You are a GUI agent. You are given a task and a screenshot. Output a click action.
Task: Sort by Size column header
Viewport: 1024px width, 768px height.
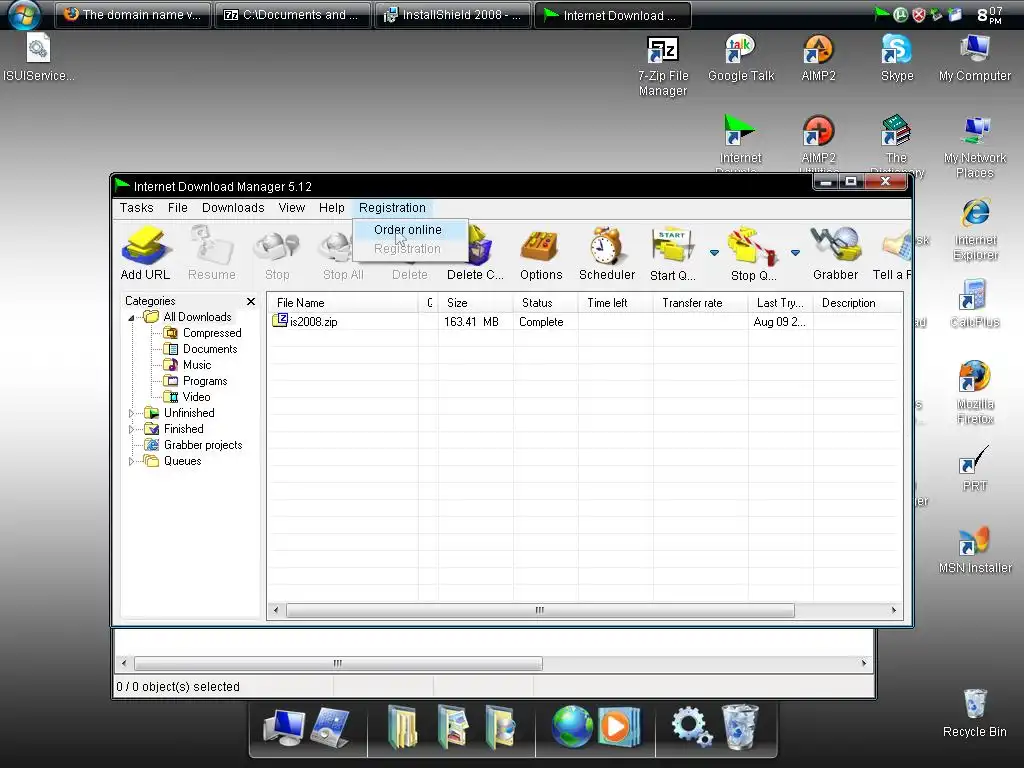tap(475, 303)
